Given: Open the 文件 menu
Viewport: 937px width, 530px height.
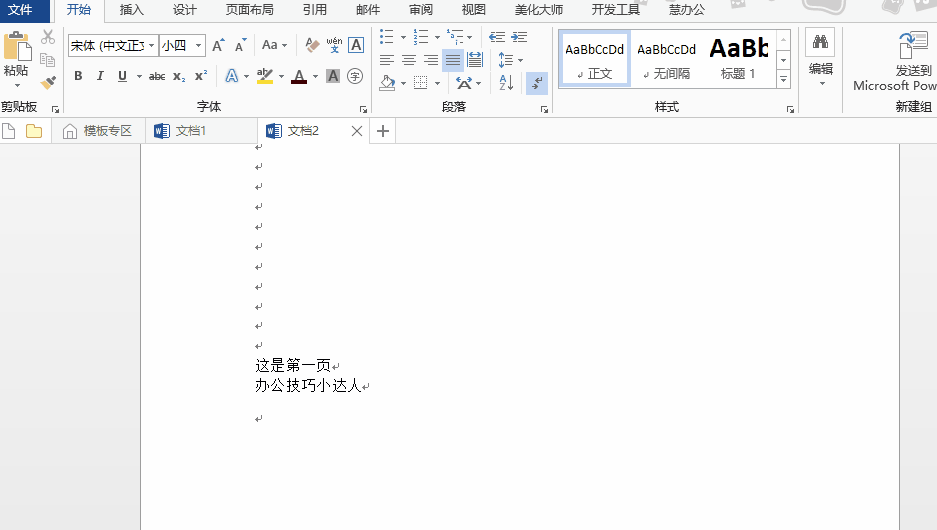Looking at the screenshot, I should point(20,10).
